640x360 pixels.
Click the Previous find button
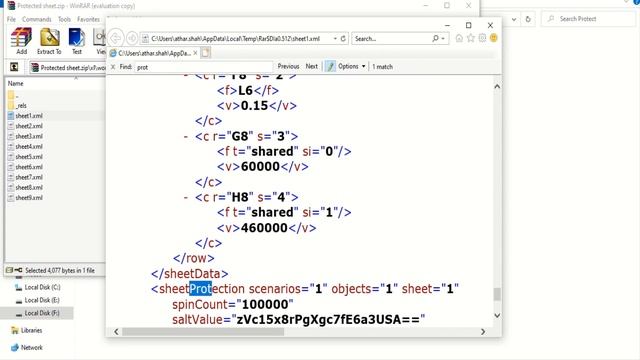click(x=288, y=66)
